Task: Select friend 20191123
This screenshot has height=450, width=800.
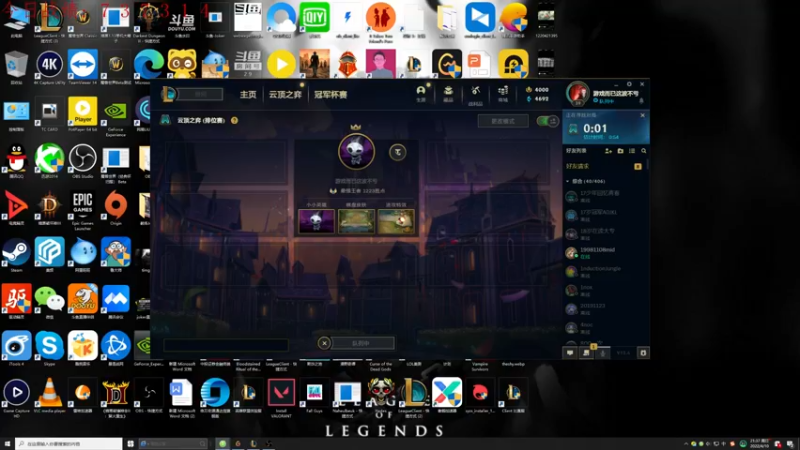Action: click(604, 309)
